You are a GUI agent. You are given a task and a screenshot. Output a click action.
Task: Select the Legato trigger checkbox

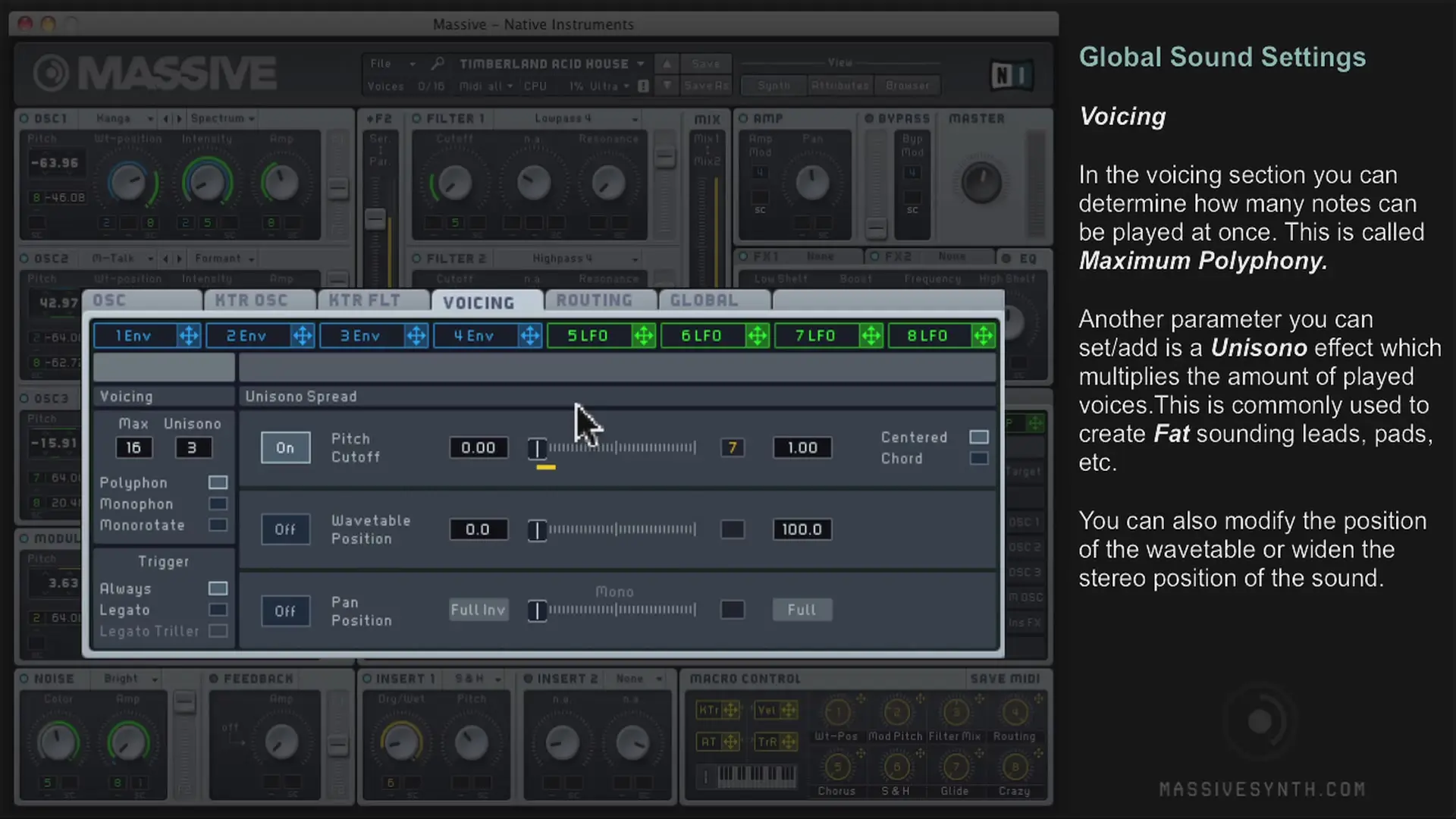click(218, 610)
